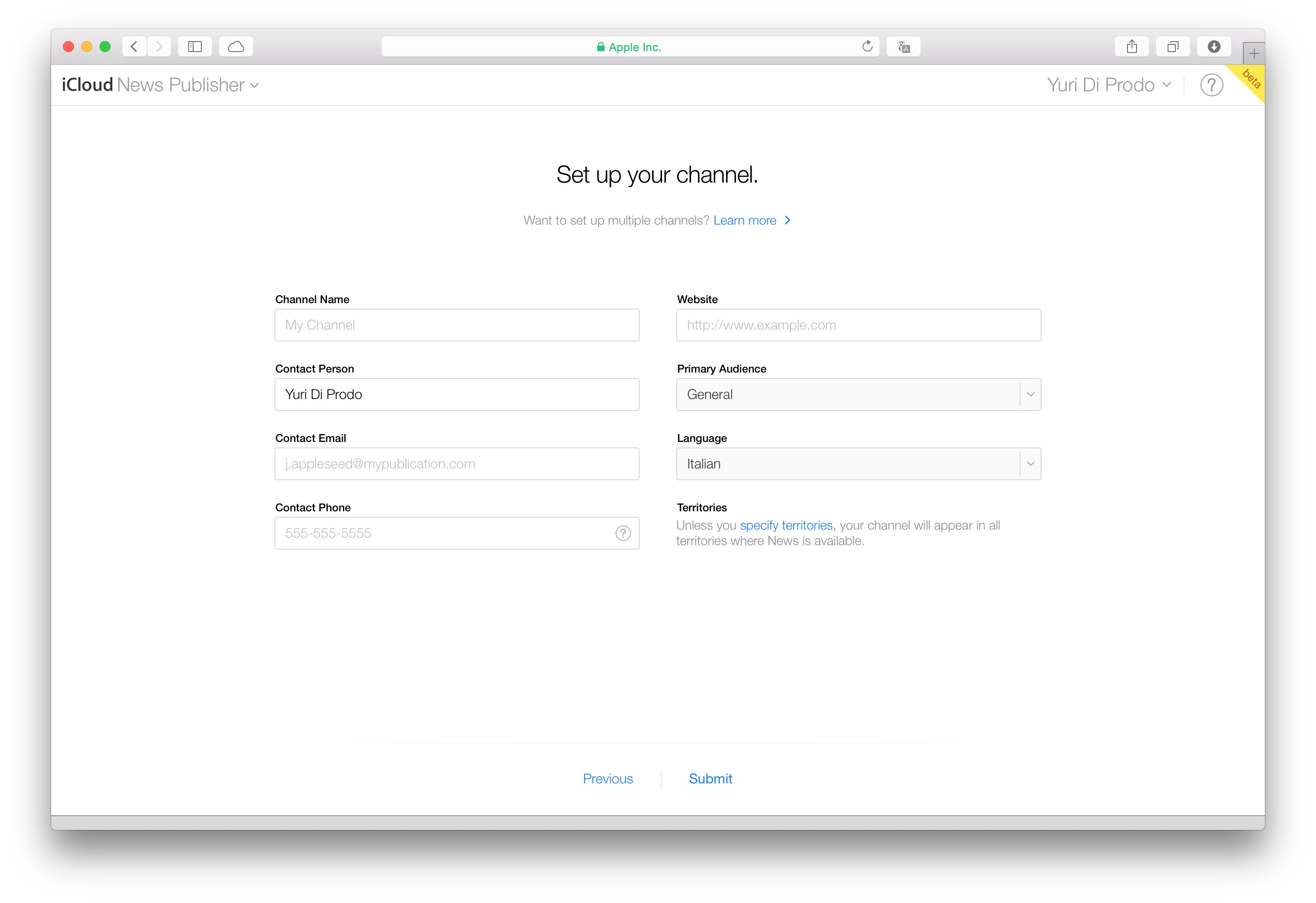Expand the Primary Audience dropdown
This screenshot has width=1316, height=903.
(x=858, y=394)
